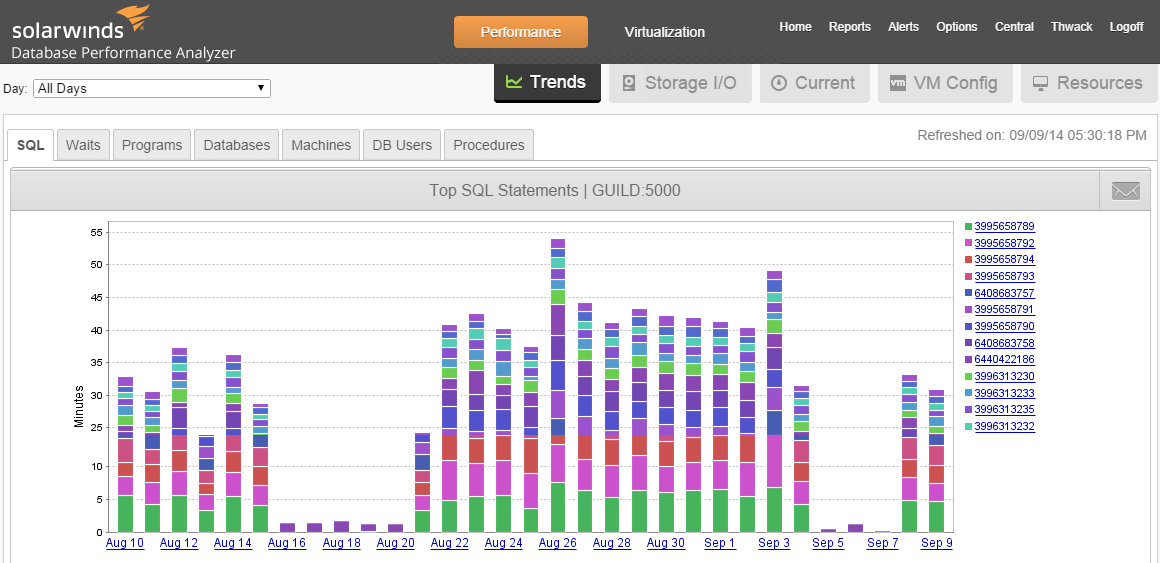
Task: Open SQL hash 3996313233 legend link
Action: (x=1004, y=393)
